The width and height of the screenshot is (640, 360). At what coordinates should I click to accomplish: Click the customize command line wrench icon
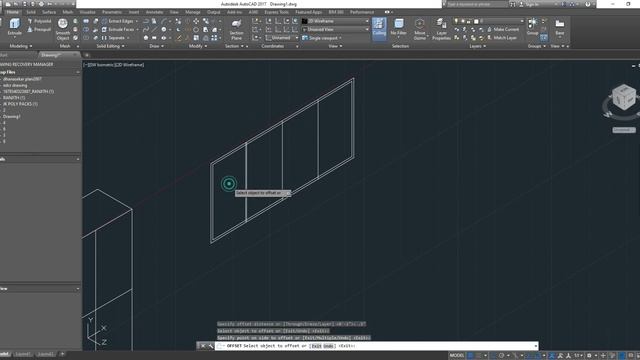pyautogui.click(x=211, y=346)
